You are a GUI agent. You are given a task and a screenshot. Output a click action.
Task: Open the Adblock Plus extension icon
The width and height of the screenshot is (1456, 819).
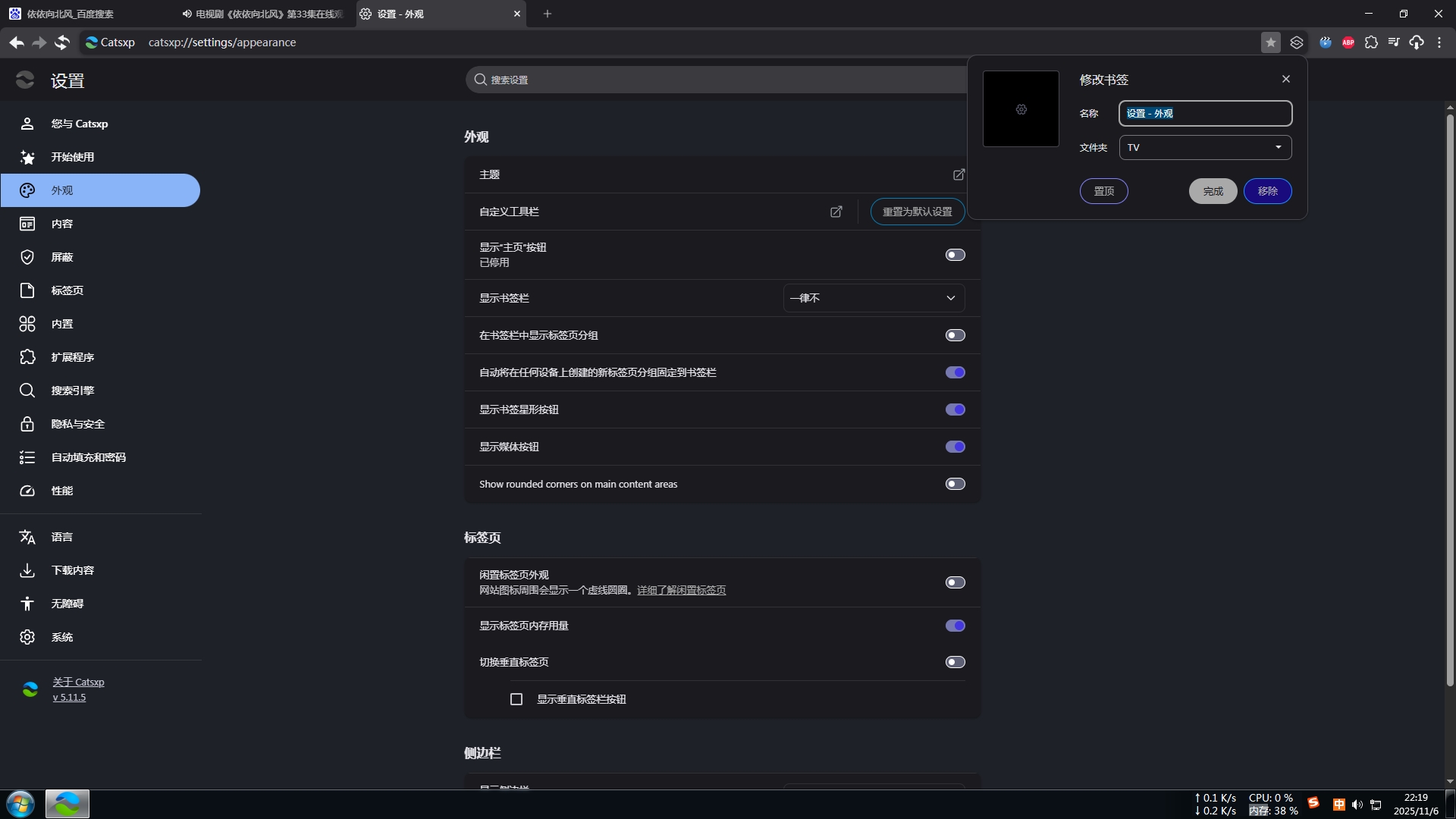pos(1348,42)
